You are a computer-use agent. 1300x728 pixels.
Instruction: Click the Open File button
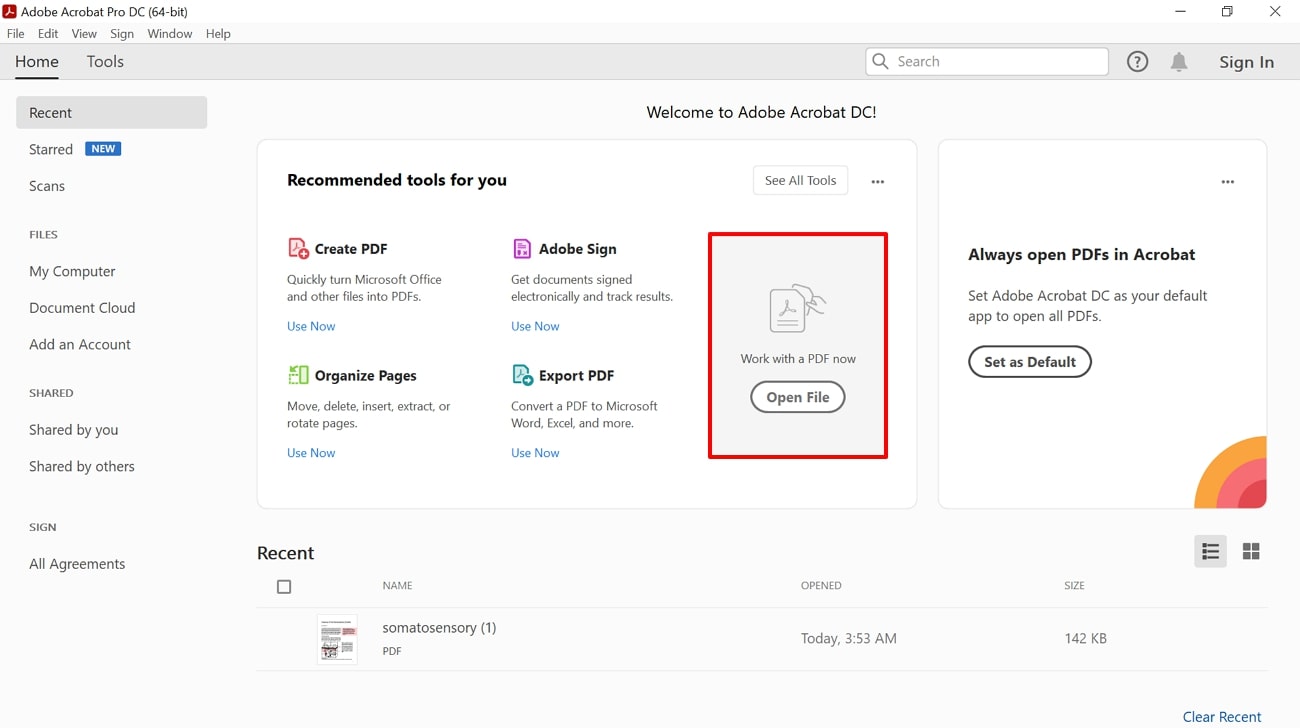pyautogui.click(x=798, y=397)
